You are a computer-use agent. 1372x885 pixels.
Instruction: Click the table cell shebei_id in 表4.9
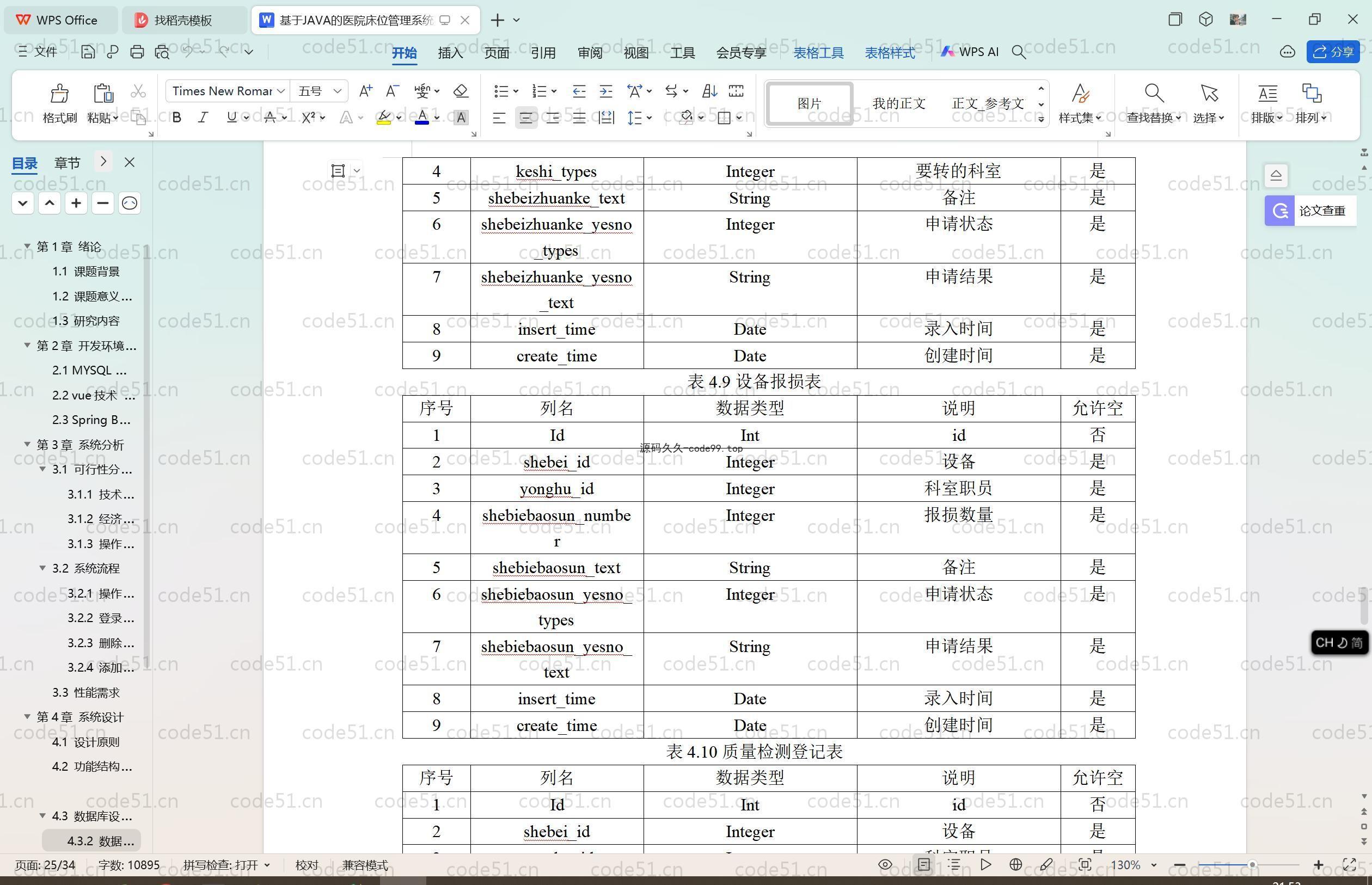[556, 462]
